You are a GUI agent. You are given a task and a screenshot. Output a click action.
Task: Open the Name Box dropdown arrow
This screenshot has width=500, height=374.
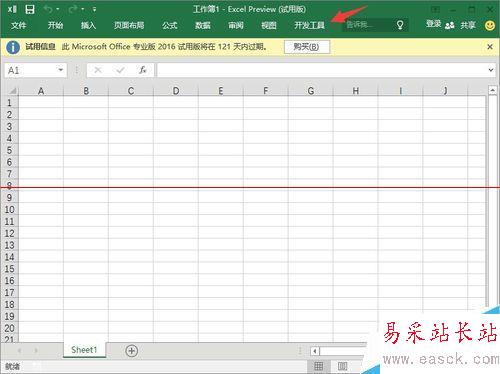[x=61, y=70]
